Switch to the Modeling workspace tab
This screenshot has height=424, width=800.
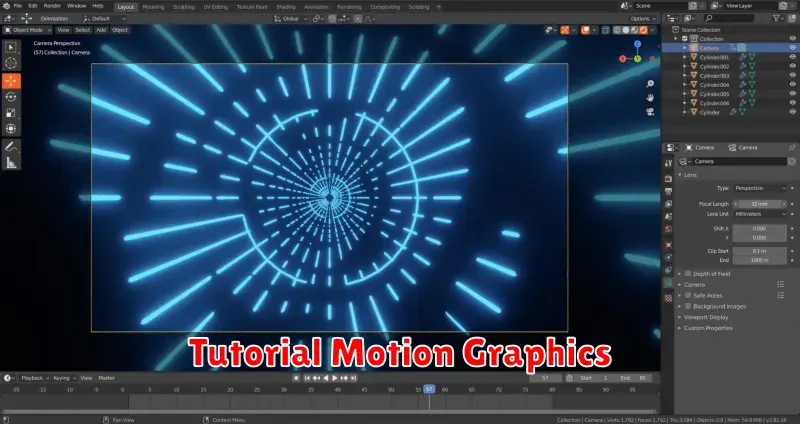(x=153, y=7)
